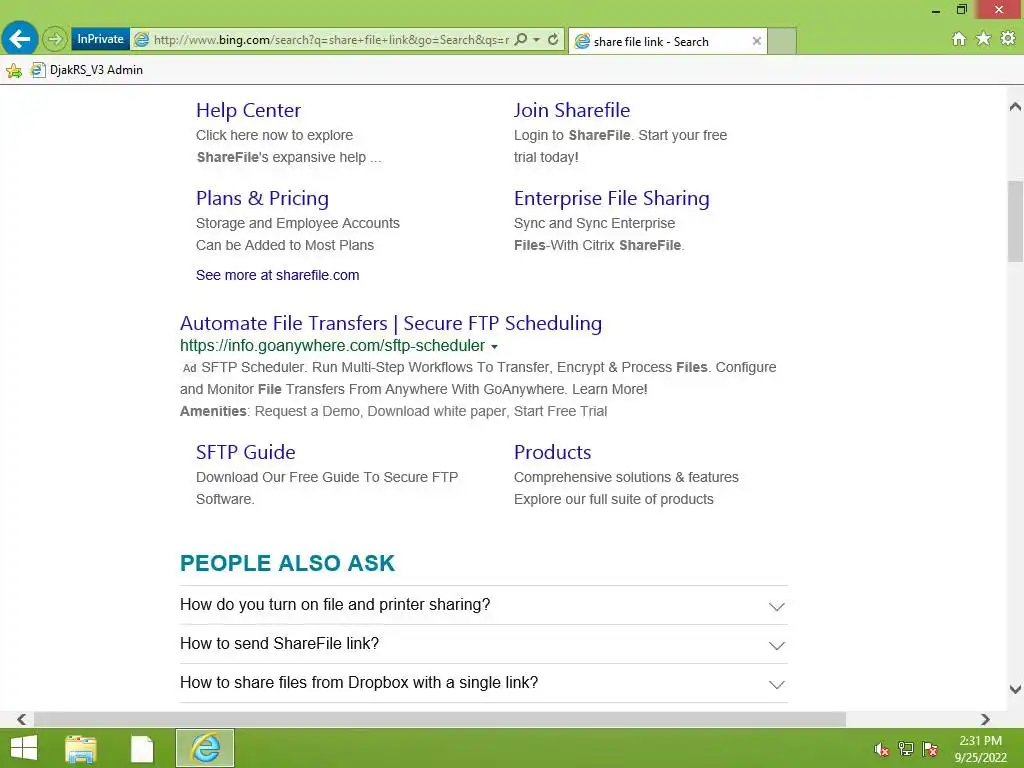
Task: Open dropdown arrow beside goanywhere URL
Action: (494, 347)
